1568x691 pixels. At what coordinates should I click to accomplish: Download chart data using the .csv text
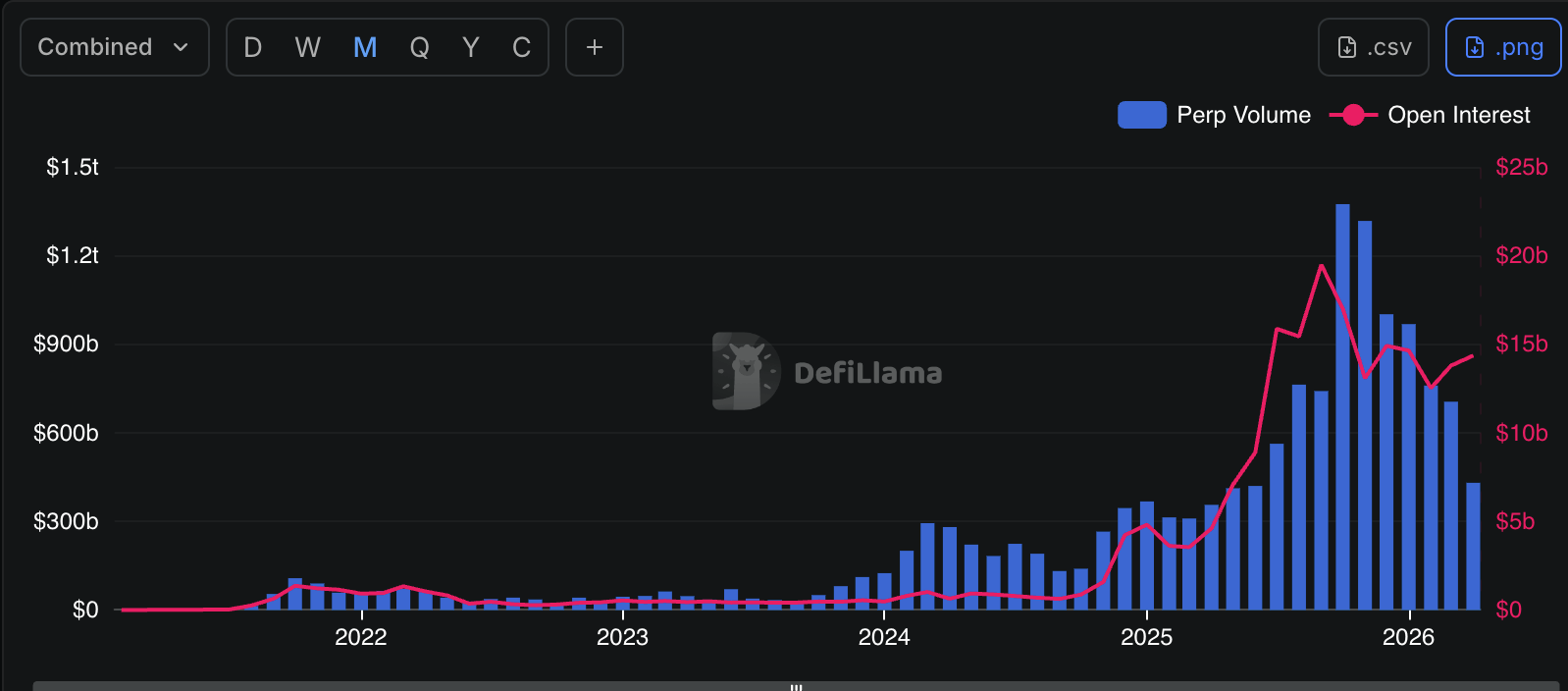pos(1388,47)
